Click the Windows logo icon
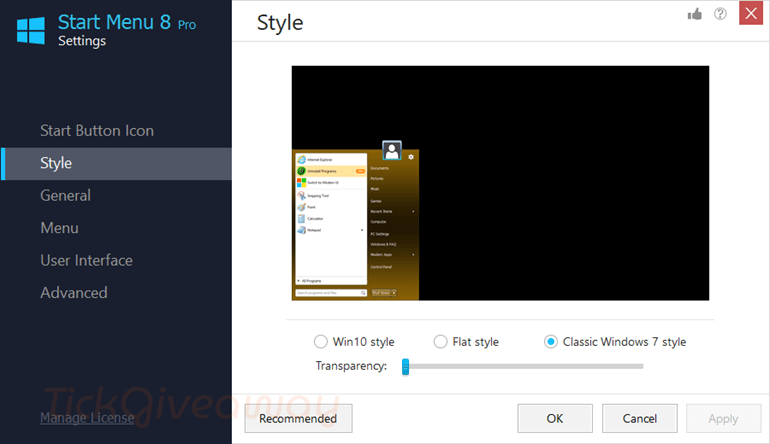Image resolution: width=770 pixels, height=444 pixels. click(30, 30)
